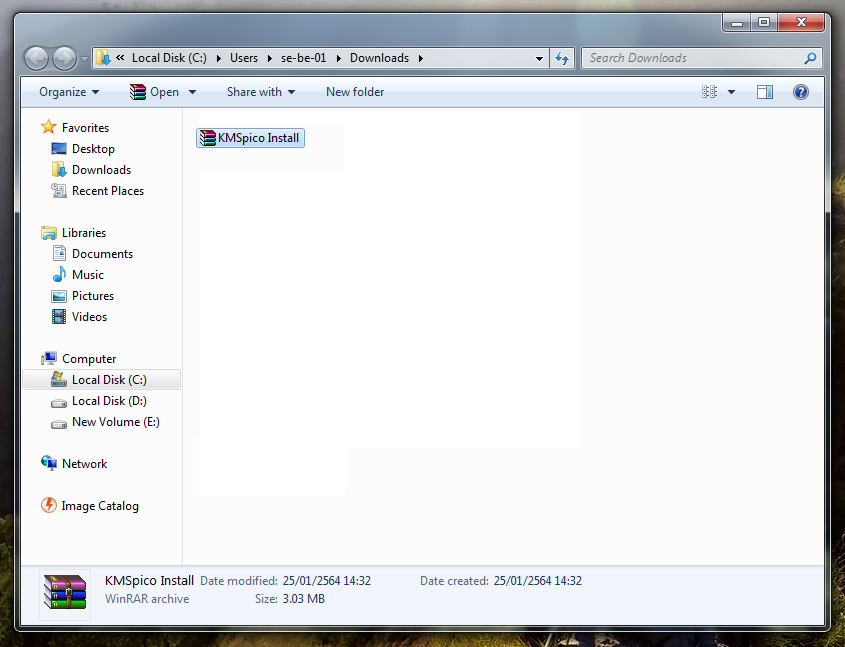845x647 pixels.
Task: Click KMSpico Install name in details pane
Action: (149, 581)
